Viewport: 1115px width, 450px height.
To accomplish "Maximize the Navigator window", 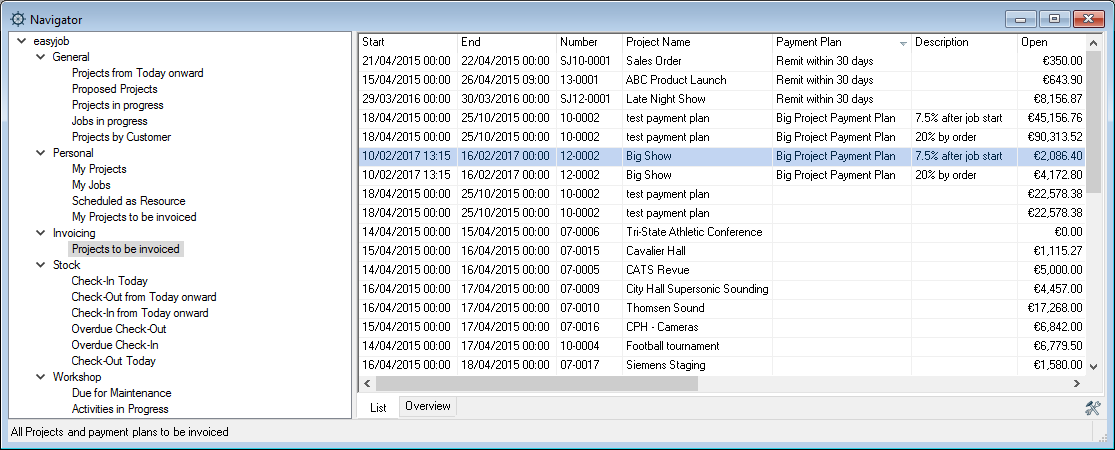I will pyautogui.click(x=1054, y=19).
